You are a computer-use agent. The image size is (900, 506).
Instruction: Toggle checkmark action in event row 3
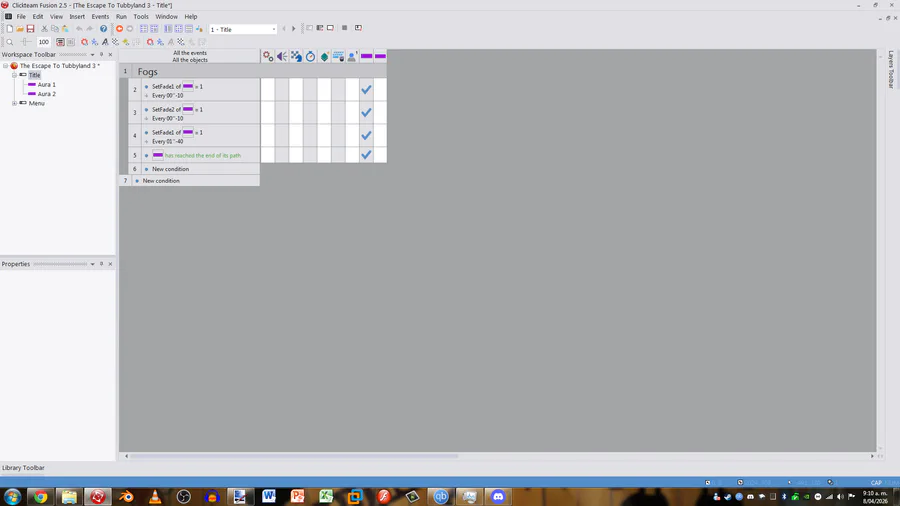pyautogui.click(x=366, y=112)
